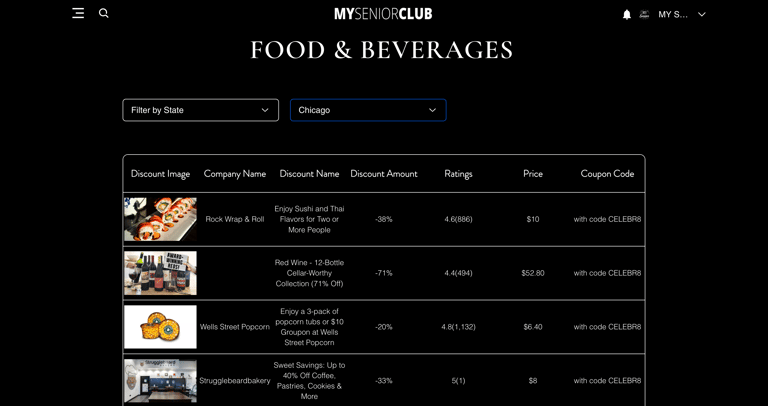Select Wells Street Popcorn company name

pos(235,327)
